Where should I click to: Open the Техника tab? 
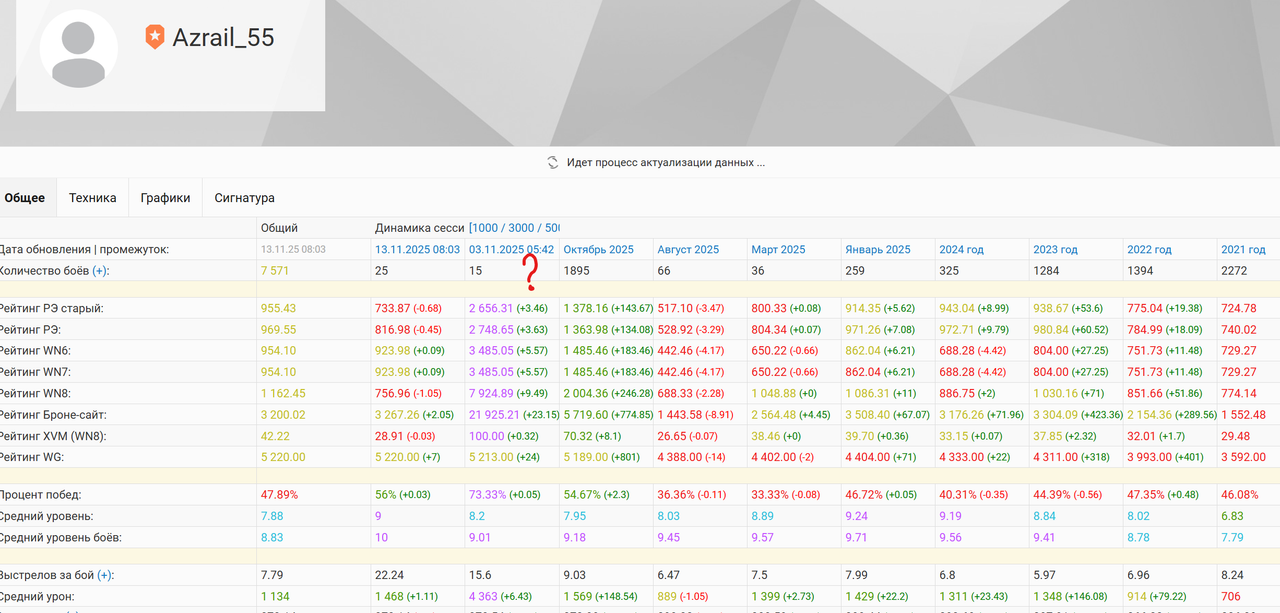coord(92,198)
